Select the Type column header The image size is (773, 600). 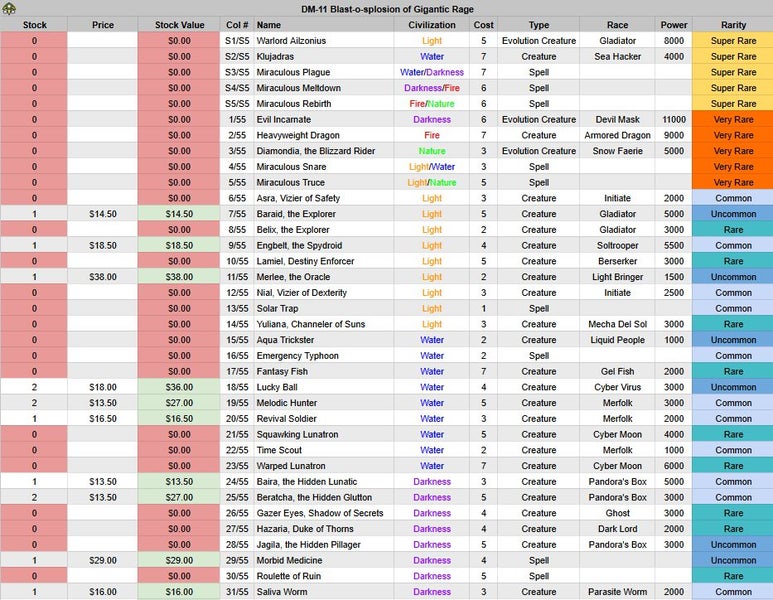pyautogui.click(x=539, y=25)
